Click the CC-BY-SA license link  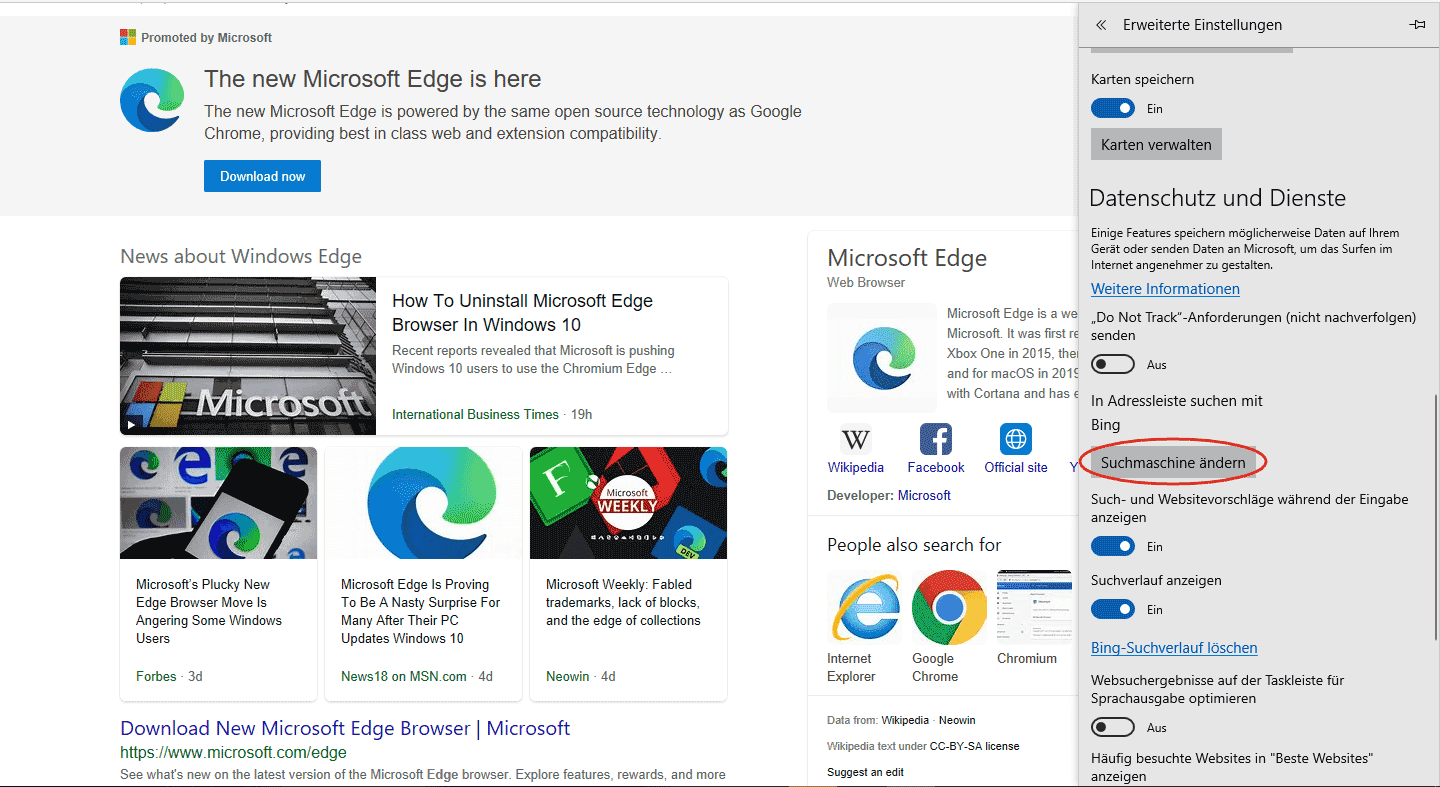pos(974,746)
